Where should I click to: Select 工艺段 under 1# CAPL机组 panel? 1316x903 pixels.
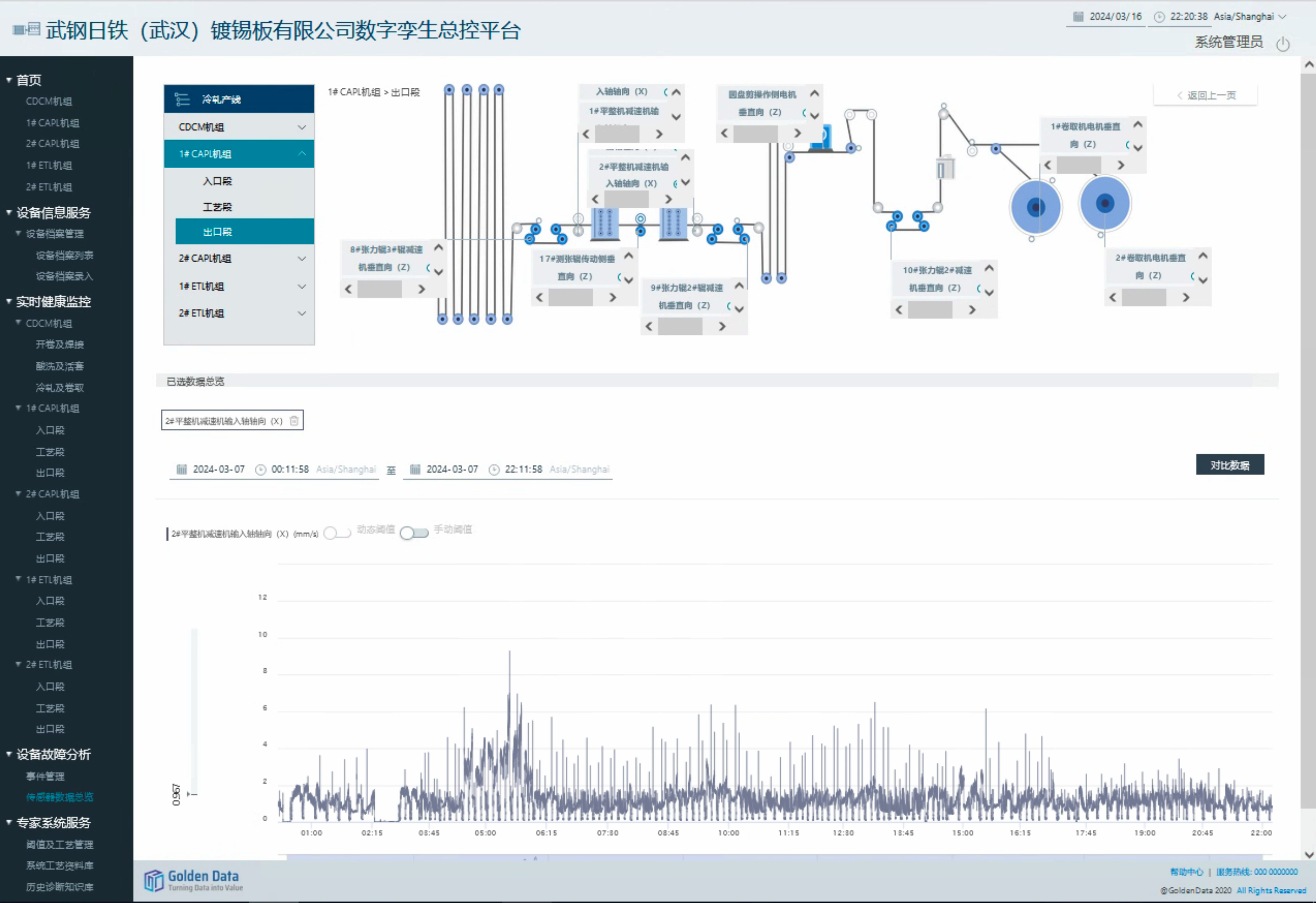pos(218,207)
